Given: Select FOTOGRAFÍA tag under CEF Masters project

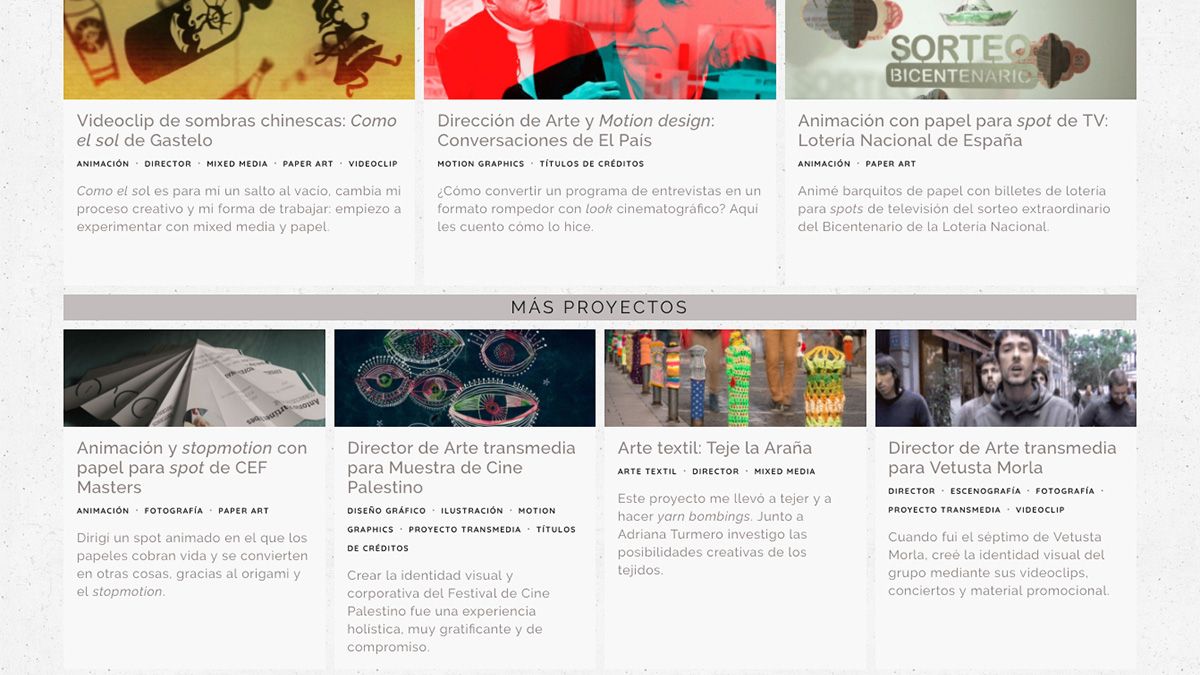Looking at the screenshot, I should 173,511.
